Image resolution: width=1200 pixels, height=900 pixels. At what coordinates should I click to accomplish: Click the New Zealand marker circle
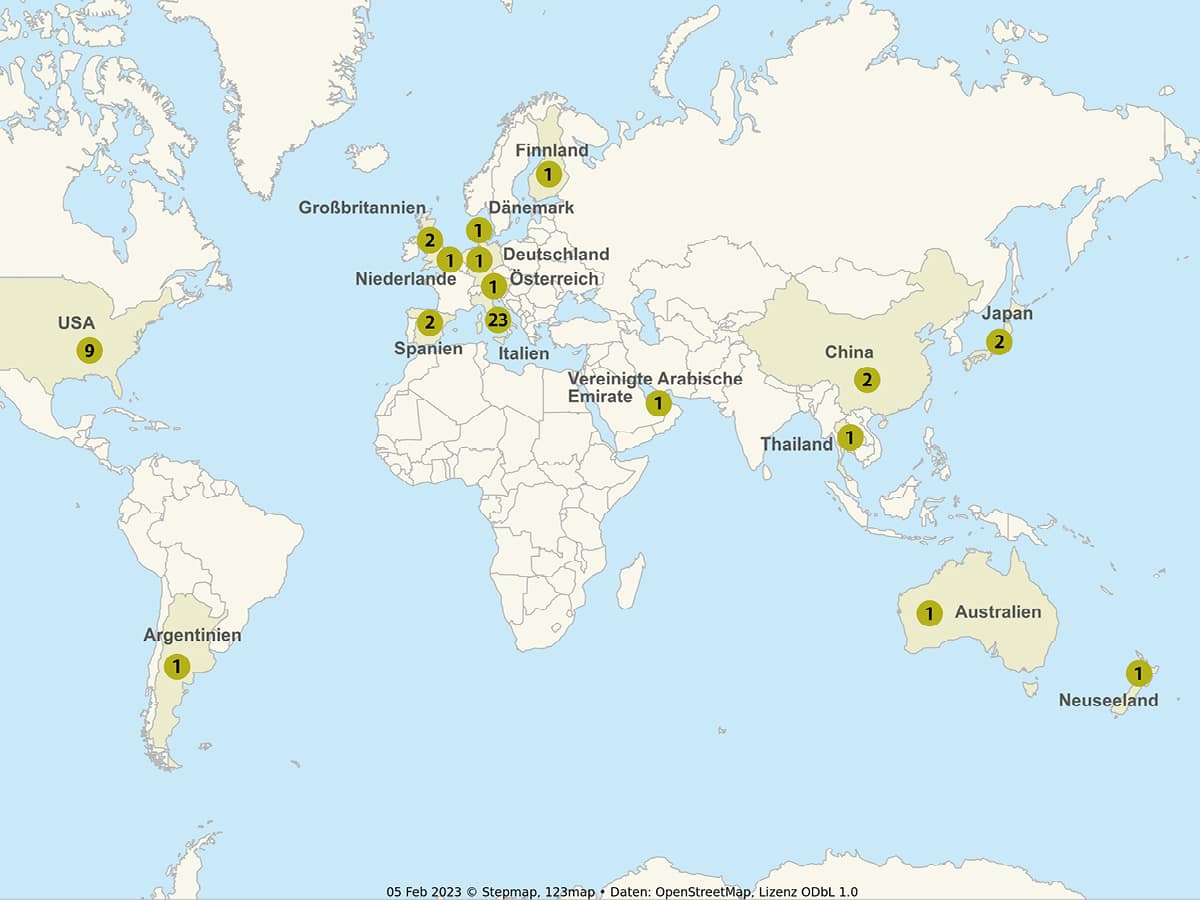1138,673
